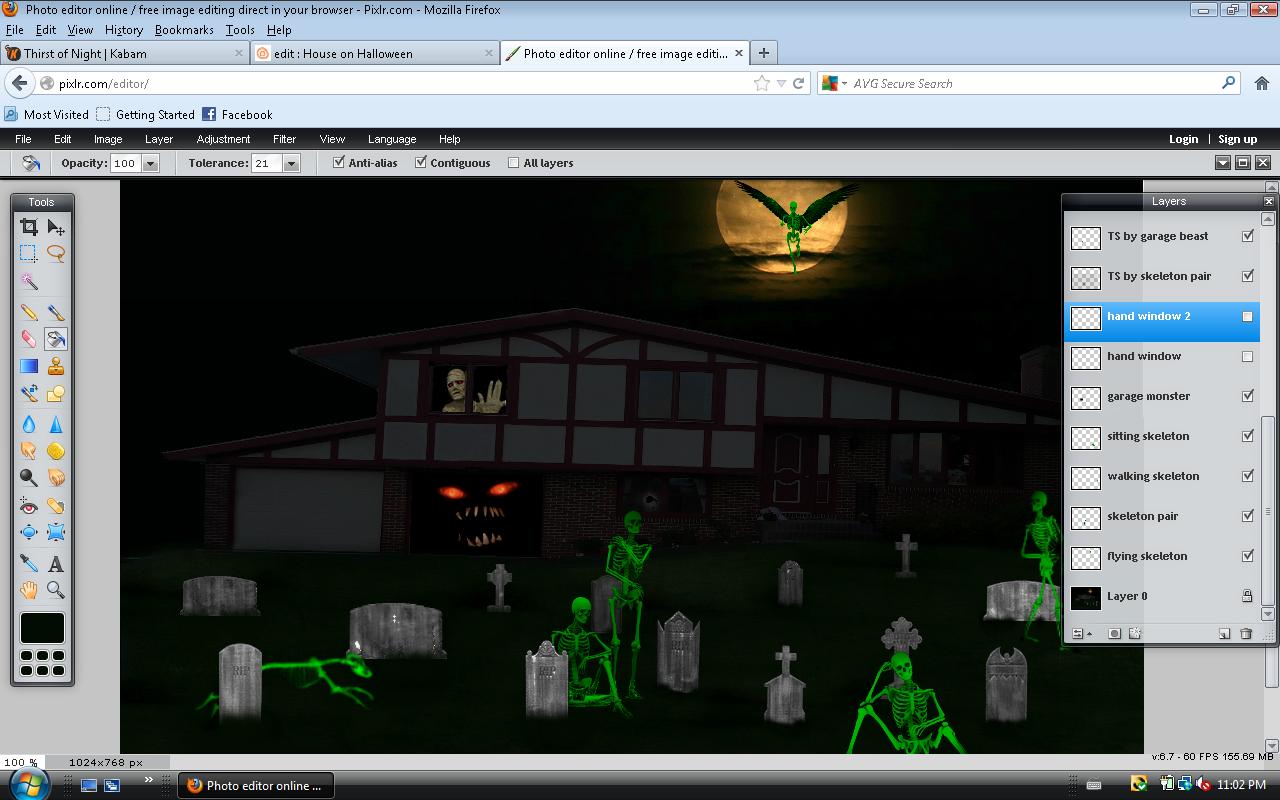Open layer styles in Layers panel
This screenshot has width=1280, height=800.
(1135, 633)
